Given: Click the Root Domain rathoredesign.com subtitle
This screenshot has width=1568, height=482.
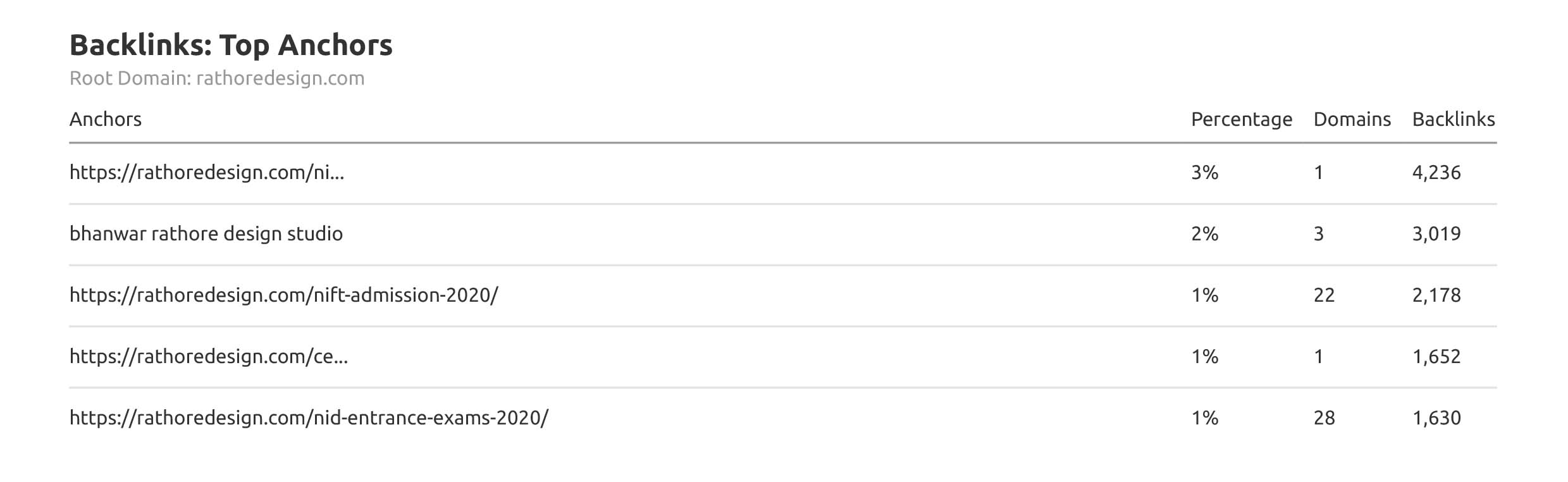Looking at the screenshot, I should [217, 78].
